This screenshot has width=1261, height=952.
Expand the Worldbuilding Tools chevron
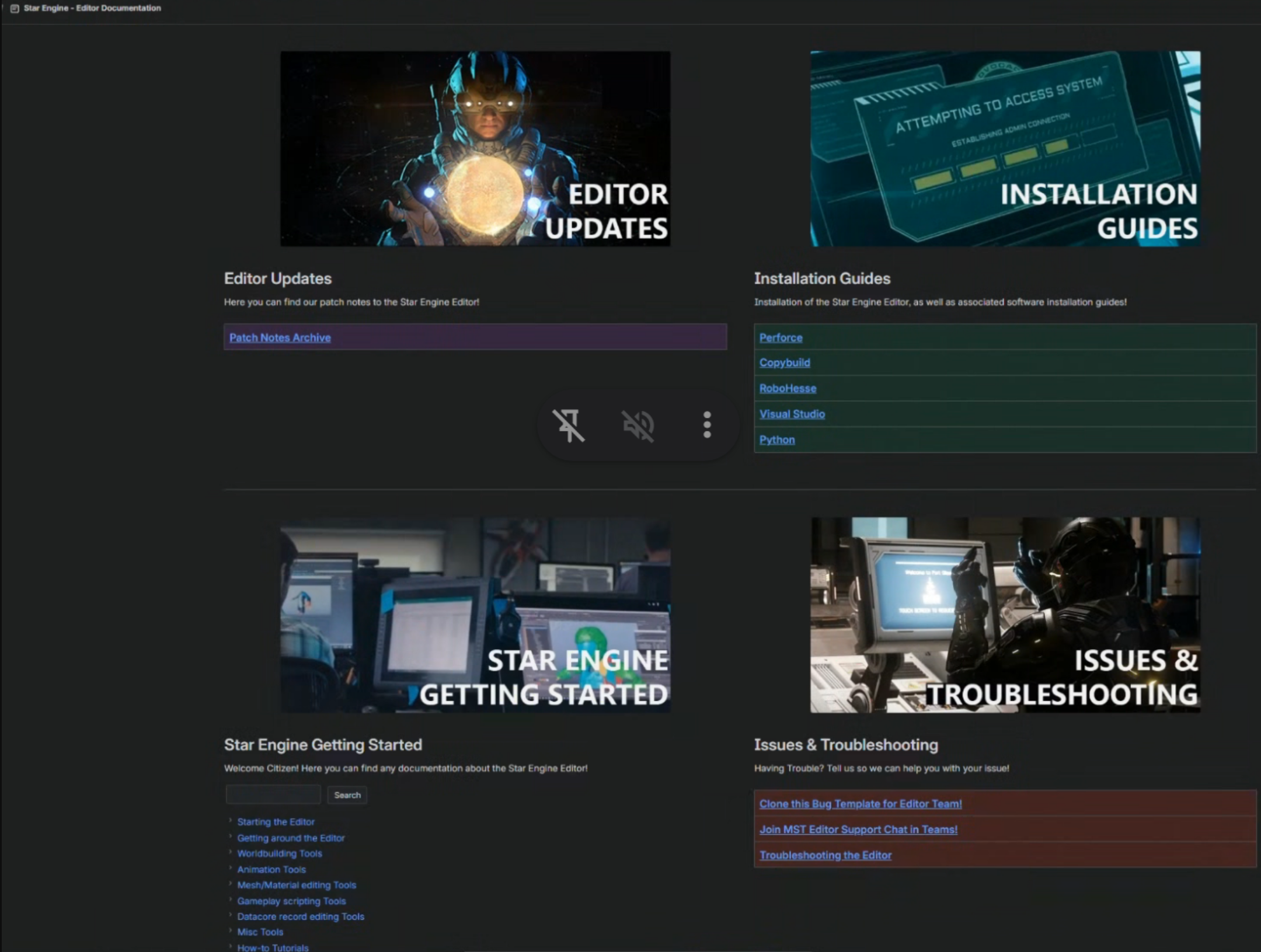(231, 852)
